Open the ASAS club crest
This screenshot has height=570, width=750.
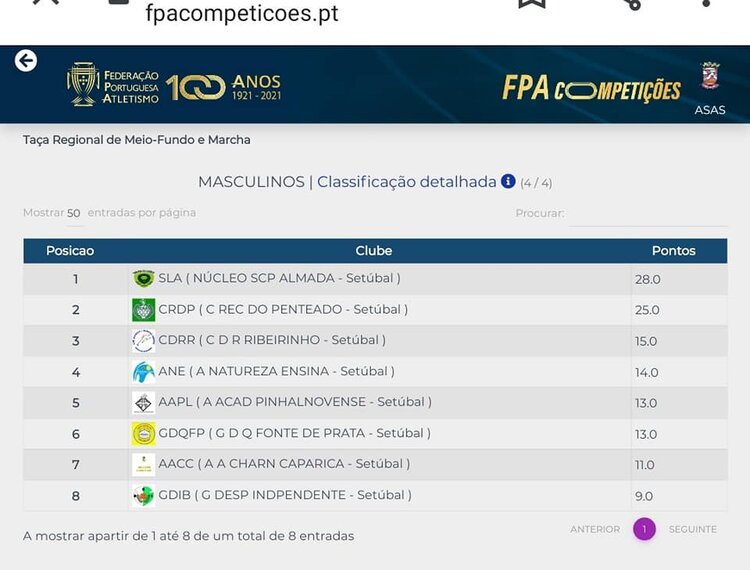[x=710, y=78]
